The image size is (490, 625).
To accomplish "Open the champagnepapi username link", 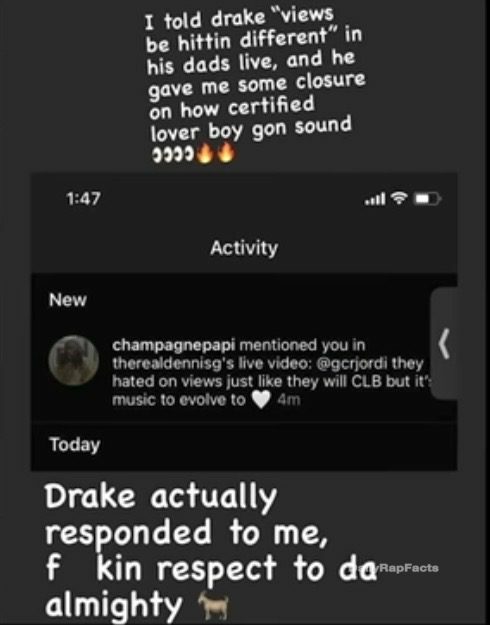I will tap(173, 345).
